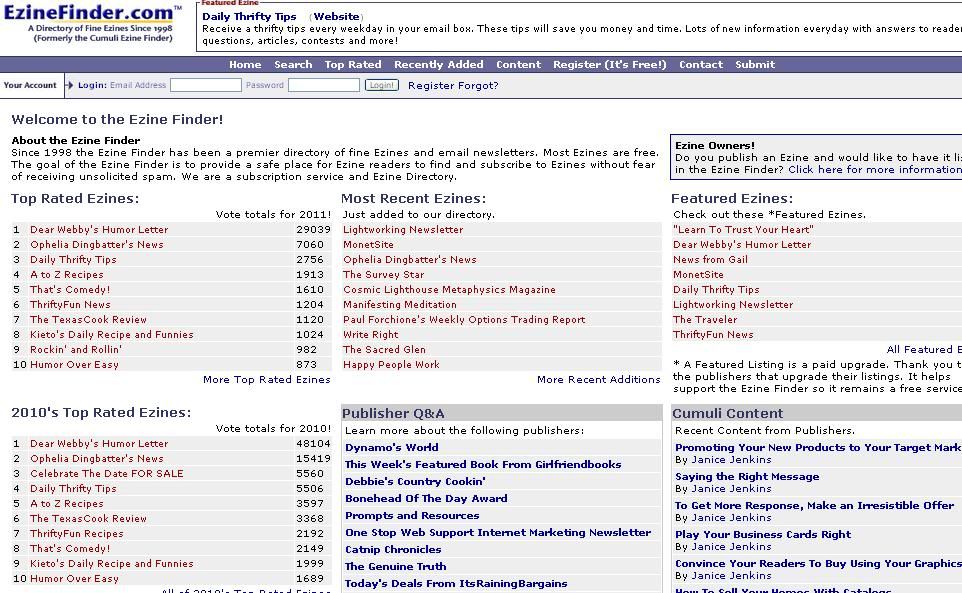
Task: Open Kieto's Daily Recipe and Funnies, 2011 list
Action: point(112,334)
